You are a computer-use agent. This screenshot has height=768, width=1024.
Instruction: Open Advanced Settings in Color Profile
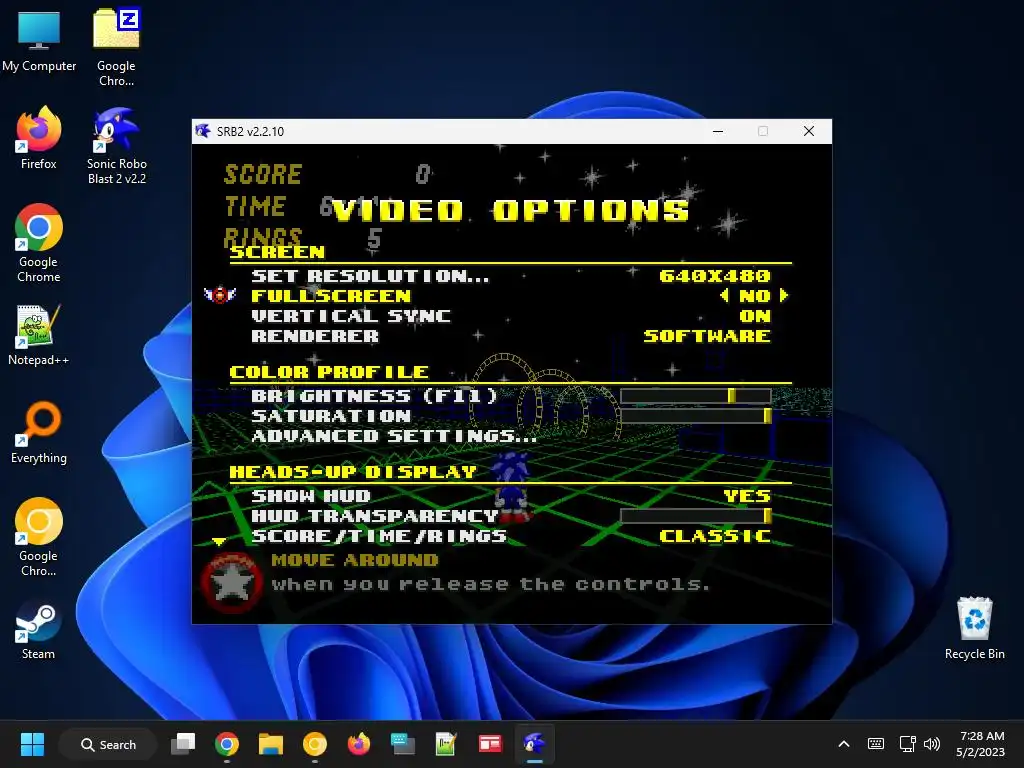pos(394,436)
